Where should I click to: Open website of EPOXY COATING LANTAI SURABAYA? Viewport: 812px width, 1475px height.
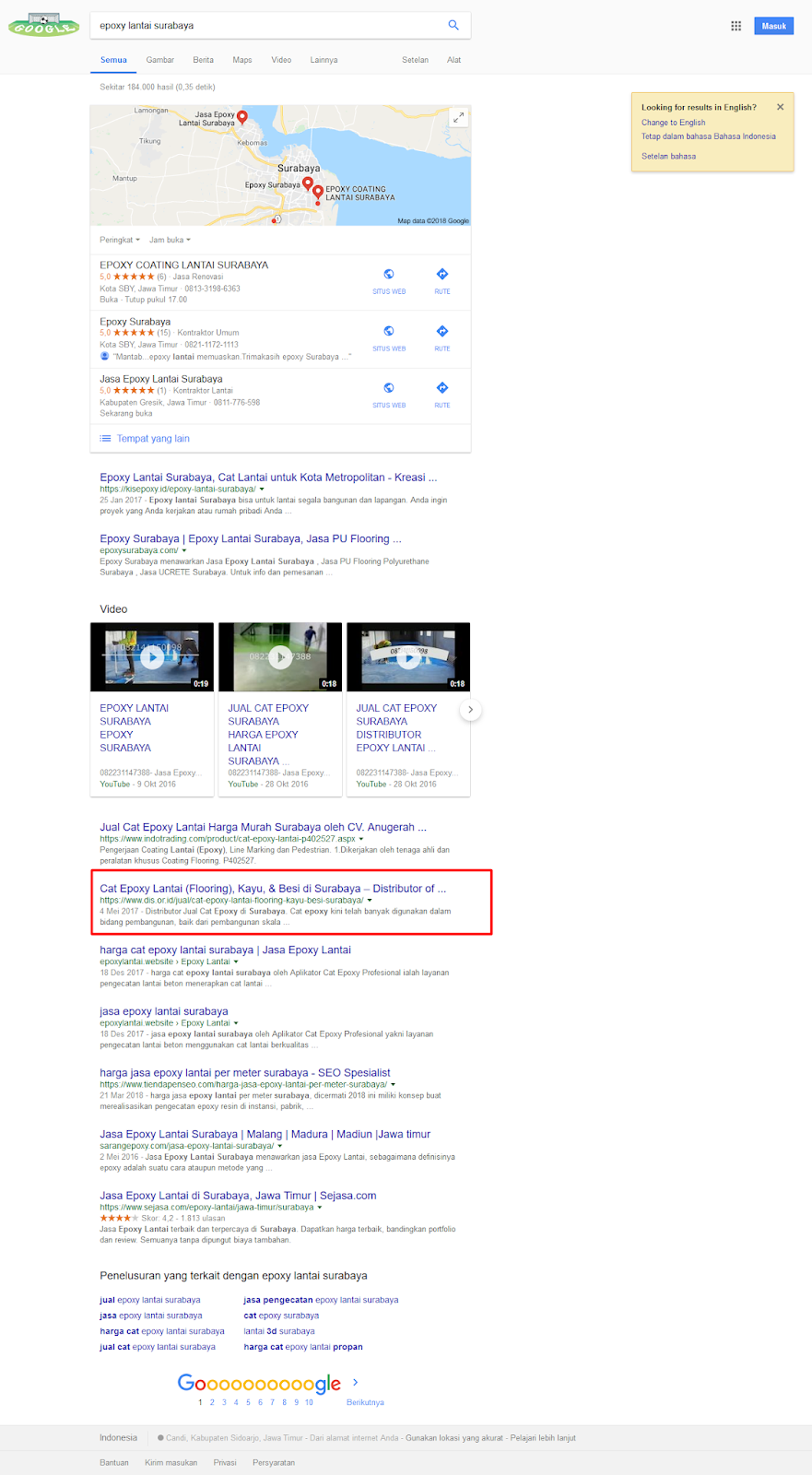pyautogui.click(x=389, y=280)
